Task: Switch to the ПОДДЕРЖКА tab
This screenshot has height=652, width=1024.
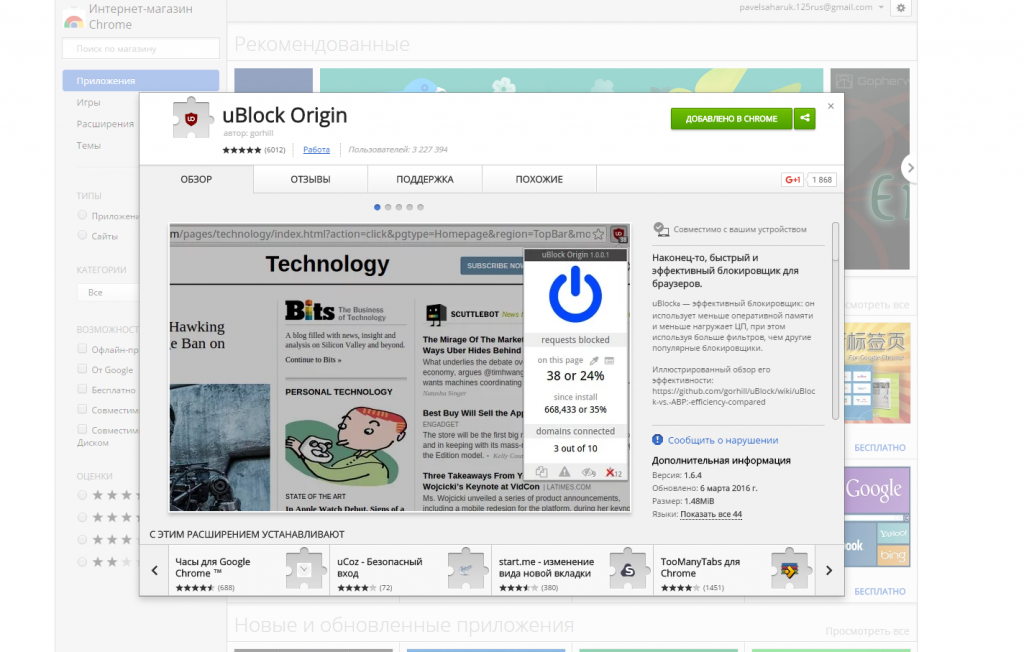Action: click(424, 179)
